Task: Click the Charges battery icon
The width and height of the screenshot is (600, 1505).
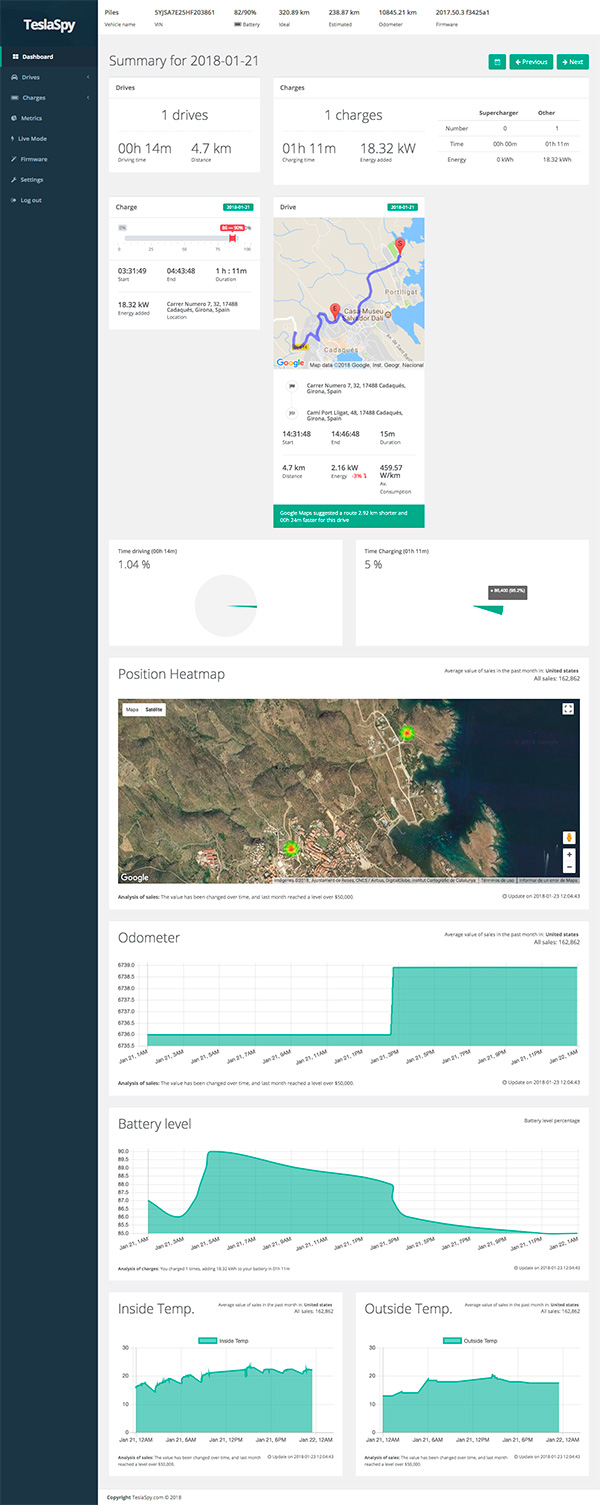Action: [15, 98]
